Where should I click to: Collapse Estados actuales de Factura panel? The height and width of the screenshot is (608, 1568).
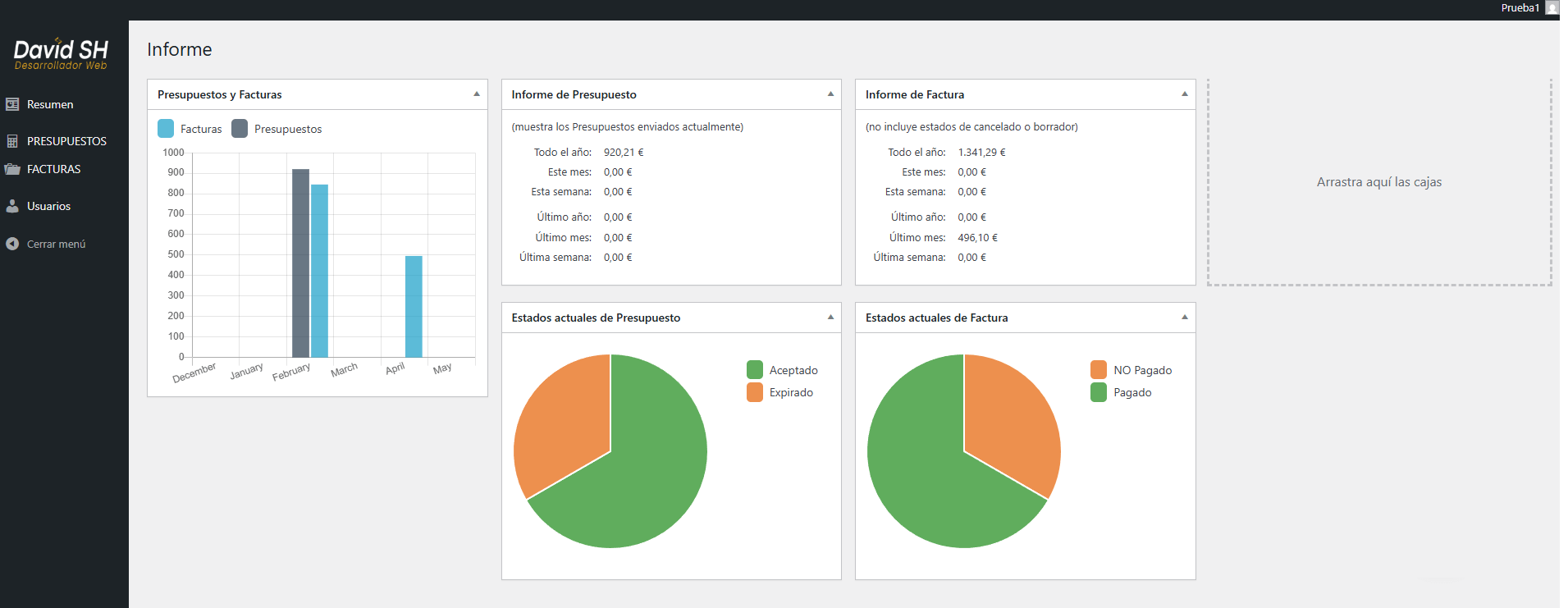1184,318
